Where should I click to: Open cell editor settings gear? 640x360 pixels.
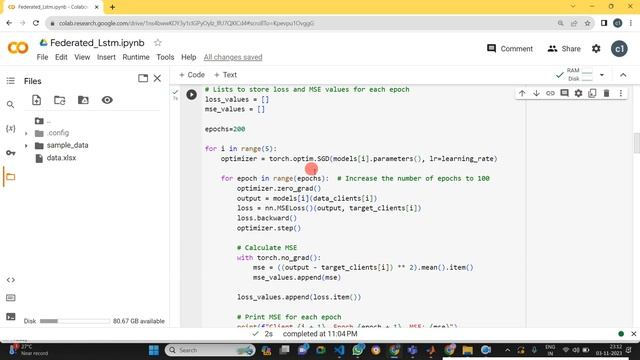tap(578, 93)
